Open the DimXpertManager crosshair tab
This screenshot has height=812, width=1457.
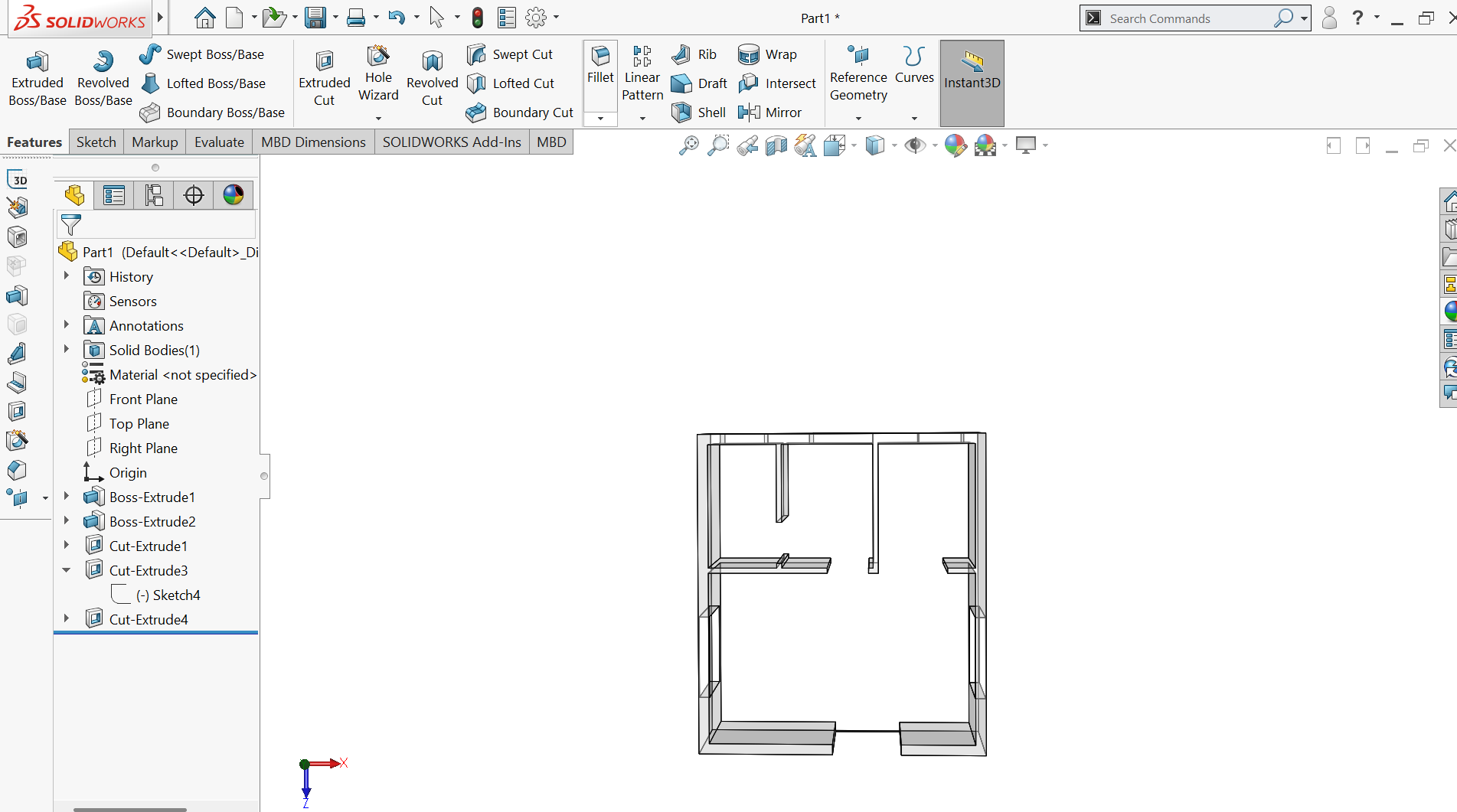pyautogui.click(x=194, y=196)
